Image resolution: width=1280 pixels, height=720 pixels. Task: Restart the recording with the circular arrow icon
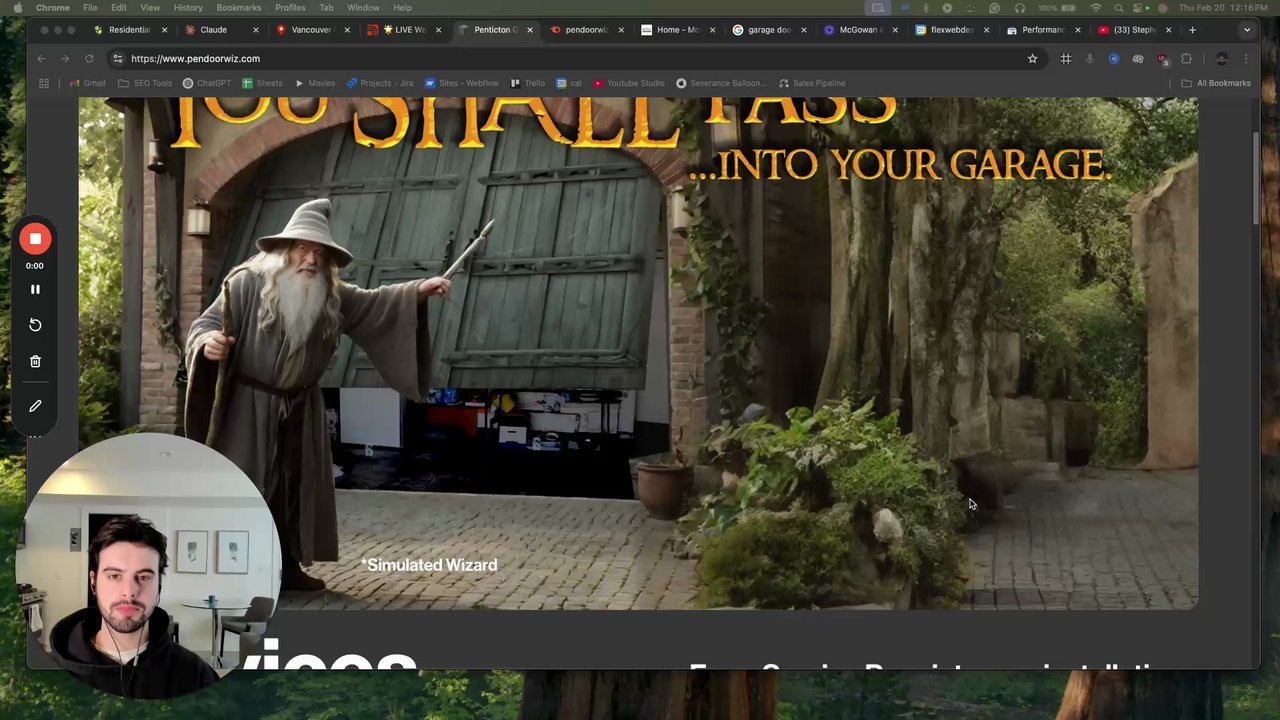(35, 325)
